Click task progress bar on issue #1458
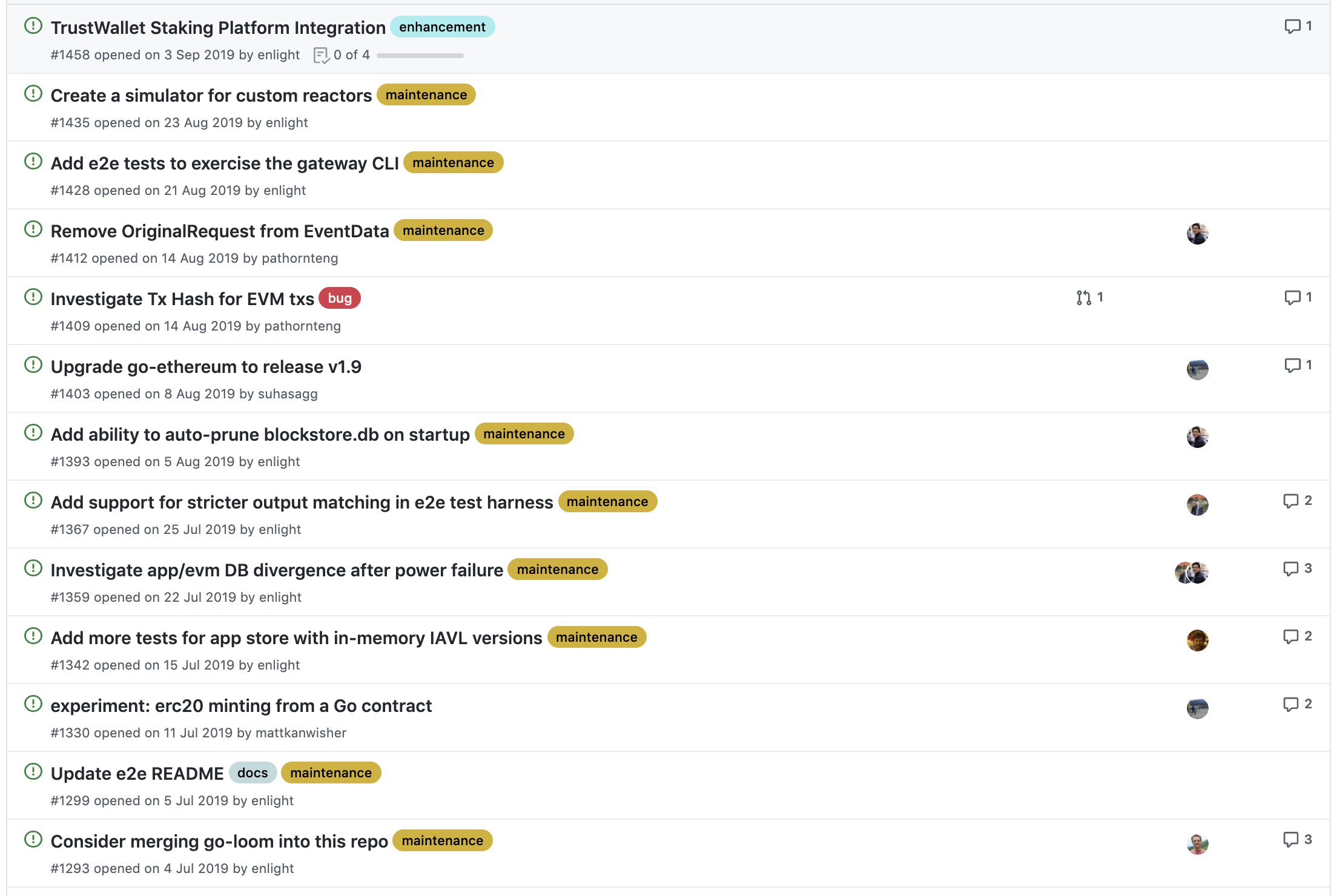The width and height of the screenshot is (1337, 896). (420, 56)
